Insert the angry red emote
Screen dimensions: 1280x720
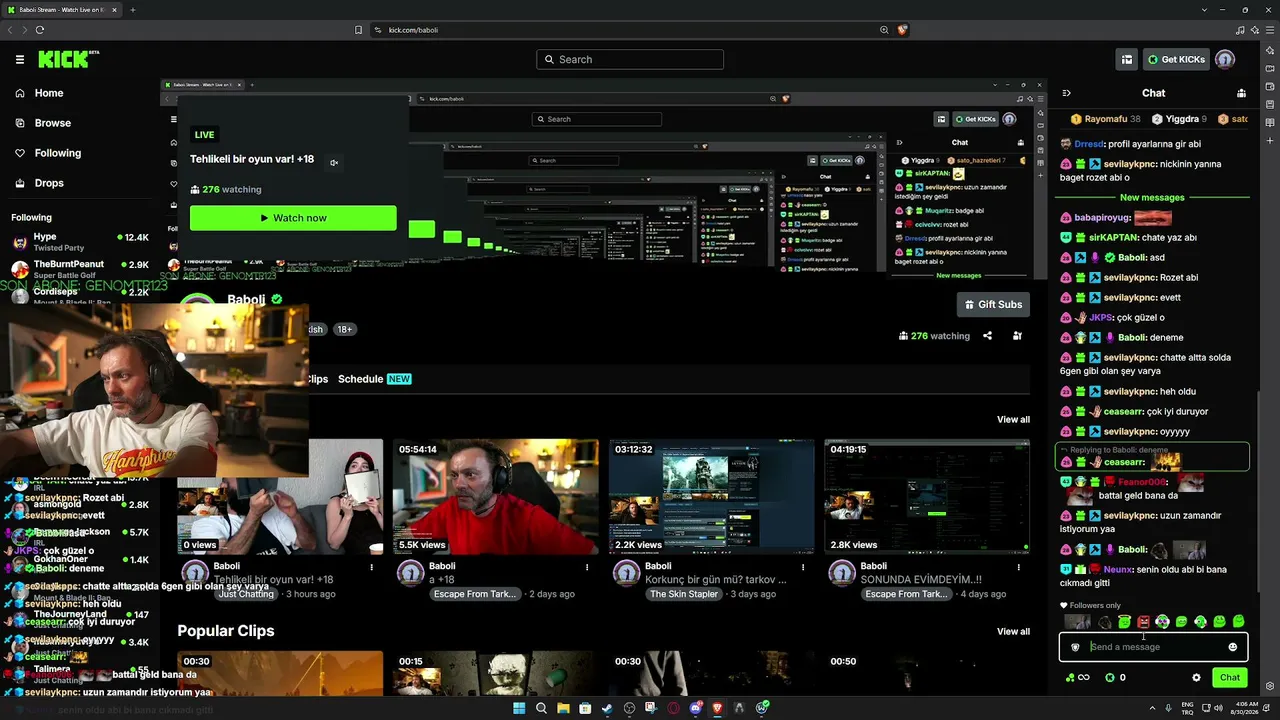coord(1143,622)
